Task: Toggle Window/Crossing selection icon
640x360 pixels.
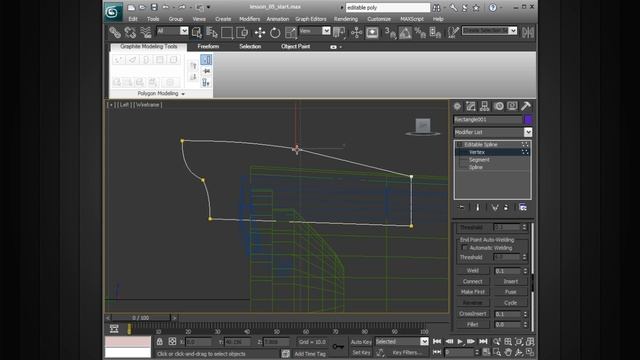Action: coord(242,32)
